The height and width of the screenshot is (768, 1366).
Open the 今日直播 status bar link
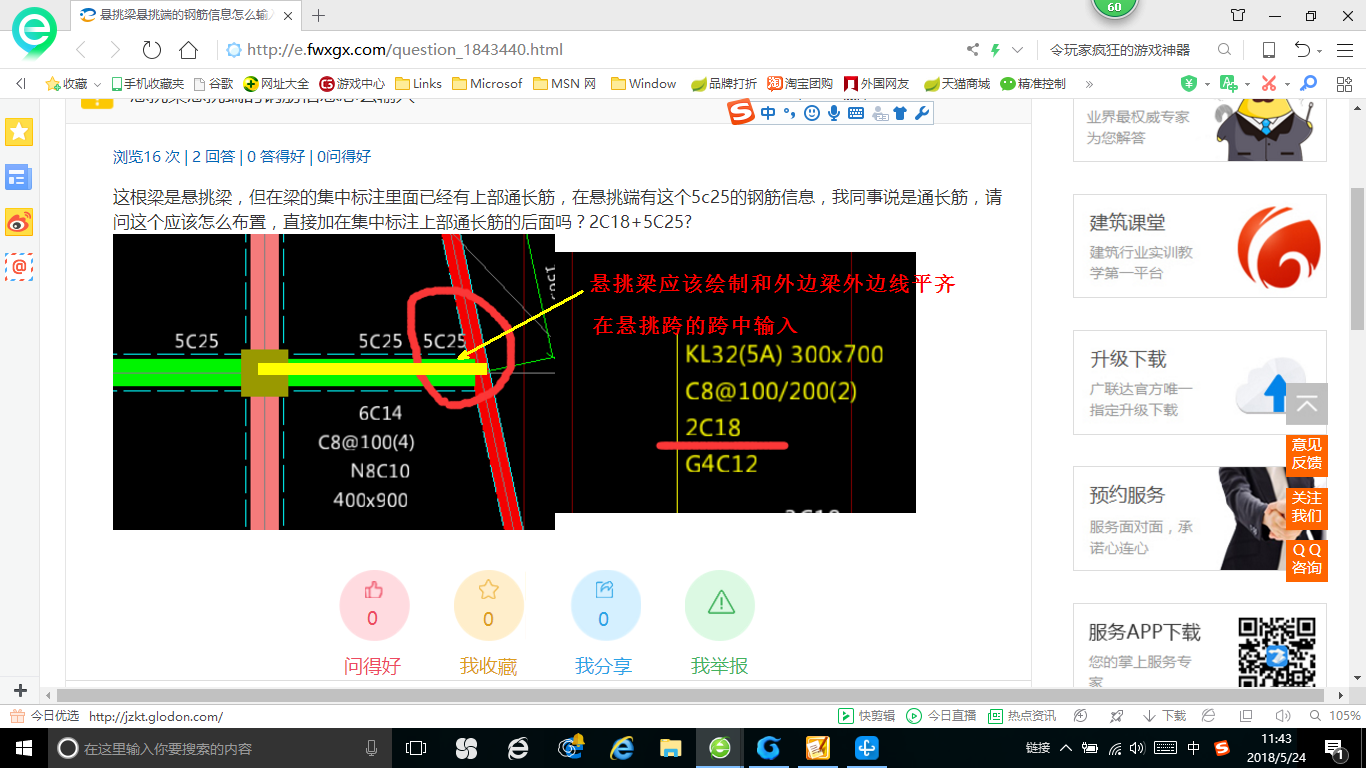(x=941, y=716)
